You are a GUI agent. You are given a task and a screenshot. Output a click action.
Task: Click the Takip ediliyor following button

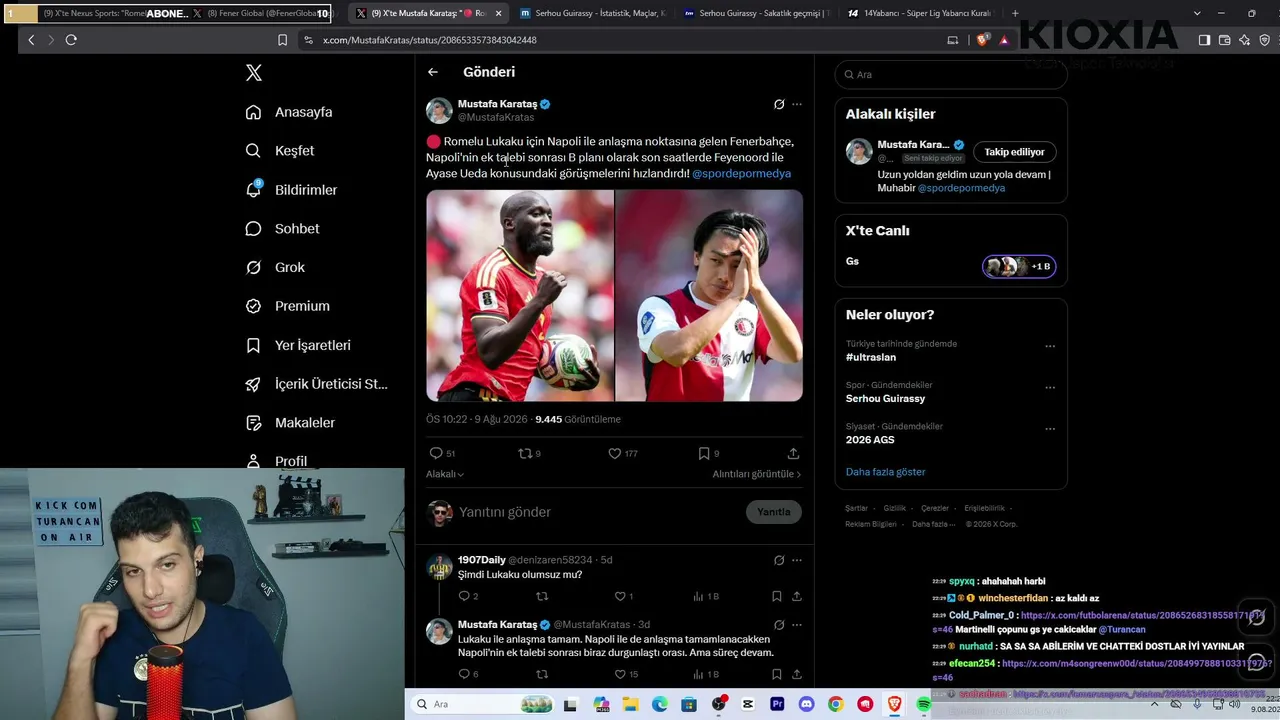(1014, 152)
